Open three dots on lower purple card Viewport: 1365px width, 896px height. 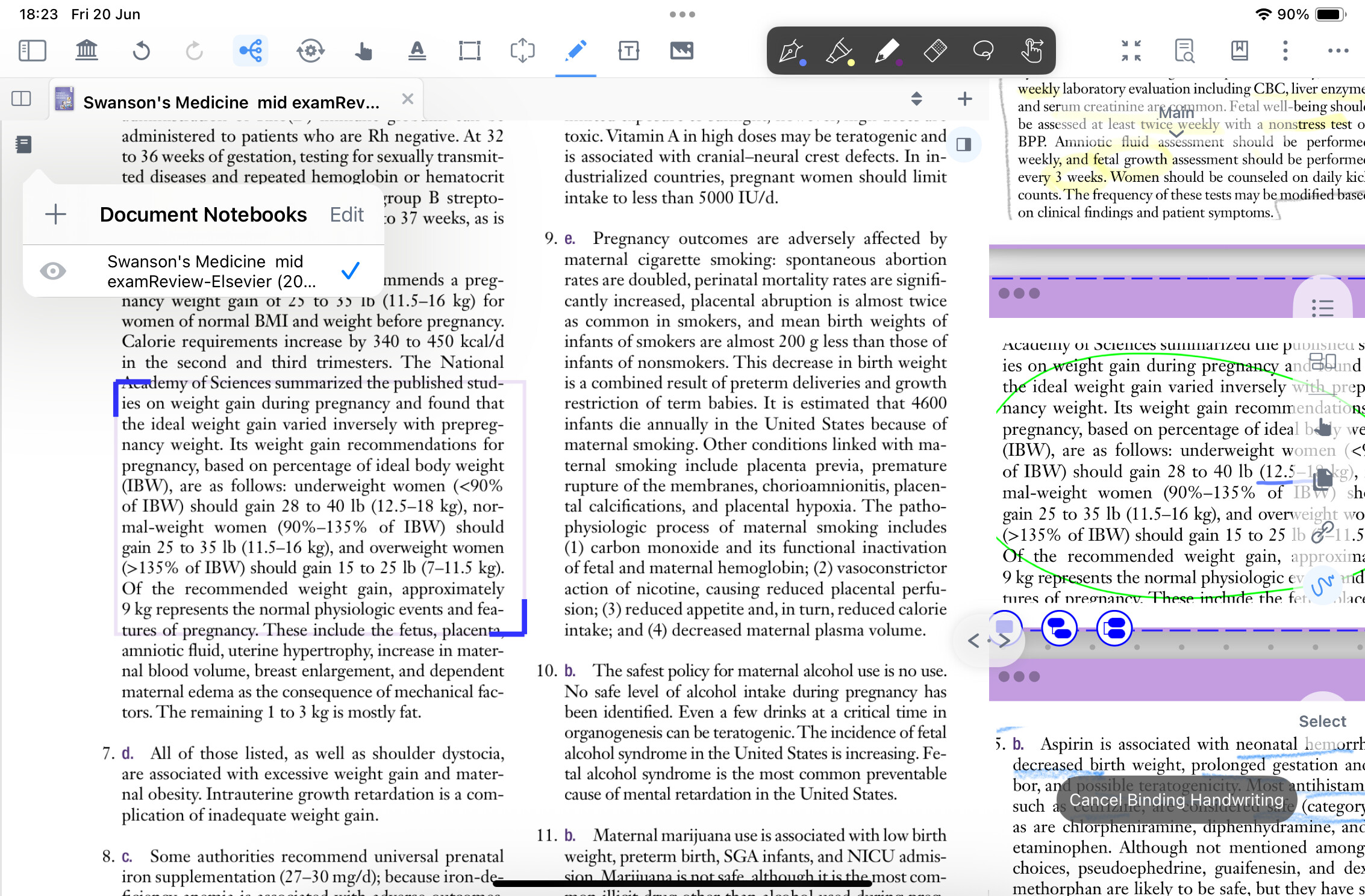point(1019,676)
